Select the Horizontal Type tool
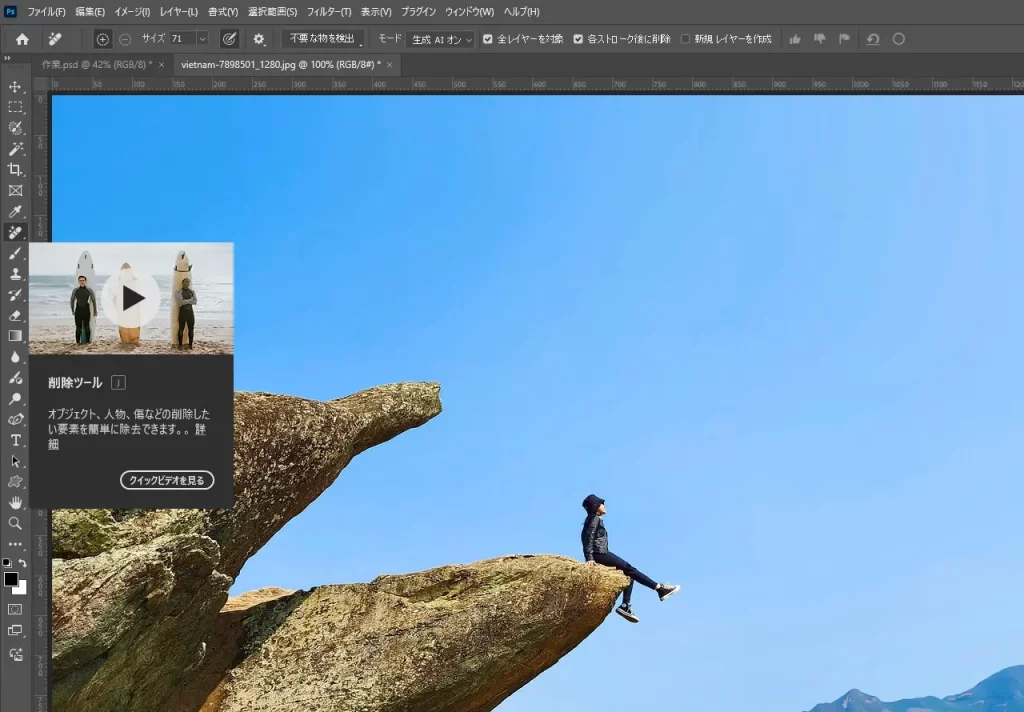1024x712 pixels. pos(15,440)
